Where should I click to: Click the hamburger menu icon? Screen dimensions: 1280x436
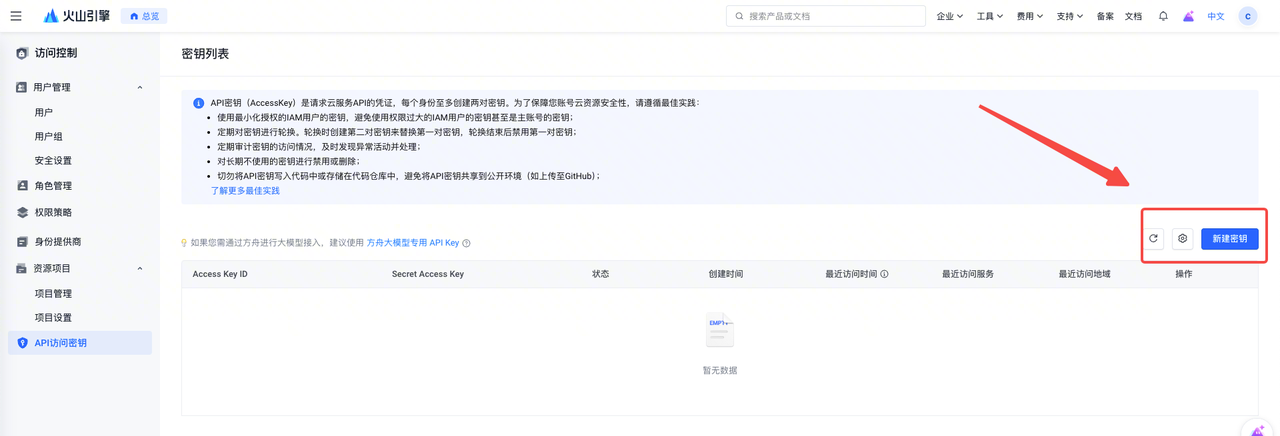16,16
